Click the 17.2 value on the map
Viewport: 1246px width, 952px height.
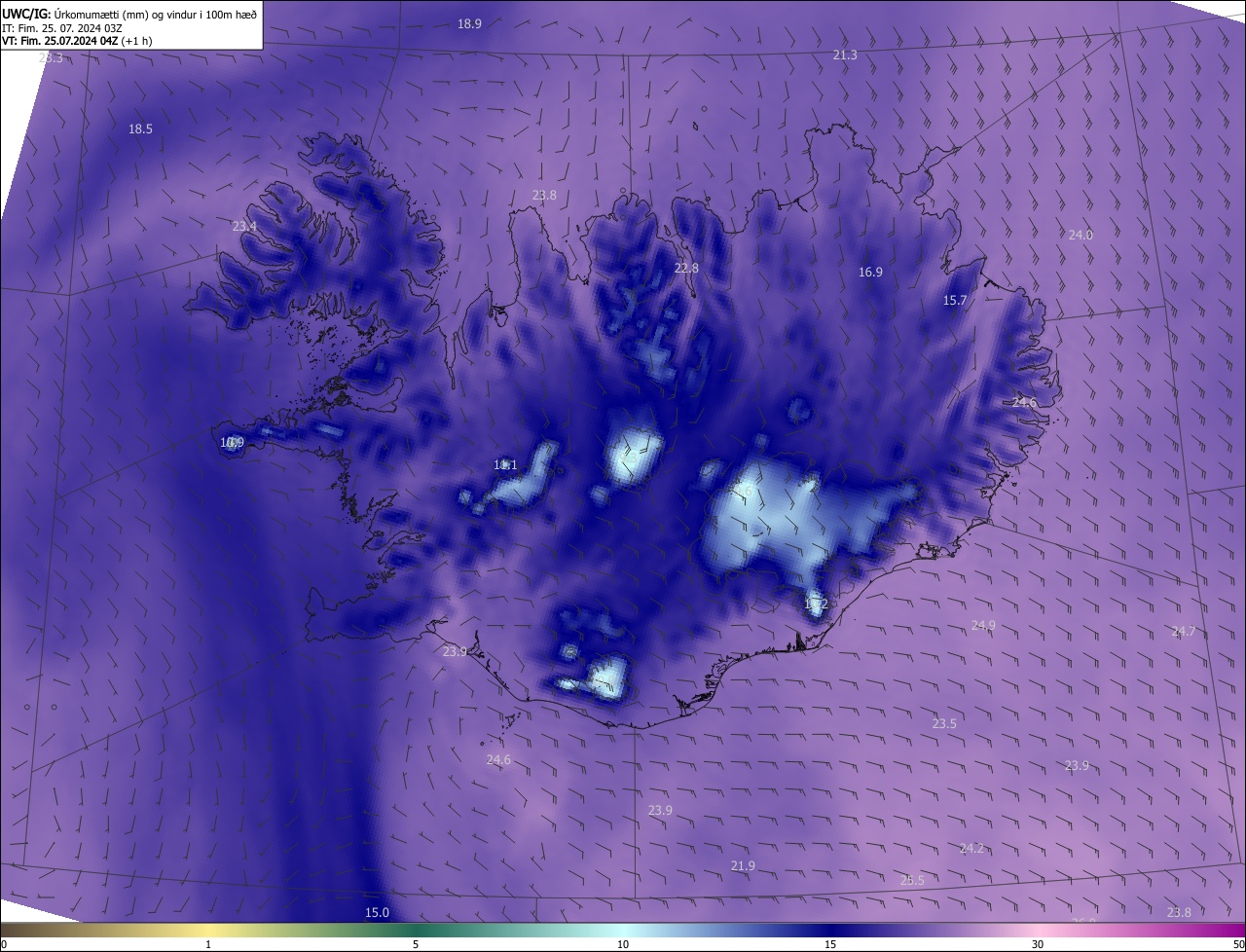tap(816, 604)
